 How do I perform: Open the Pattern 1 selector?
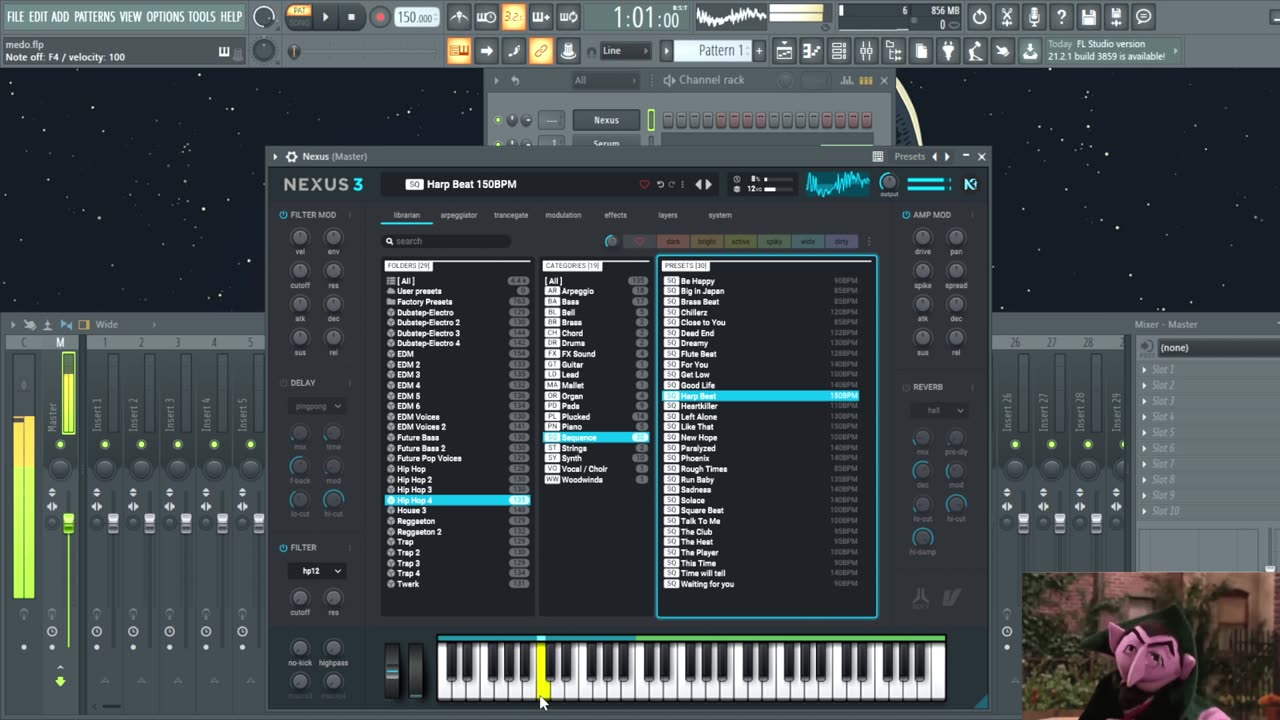point(714,51)
